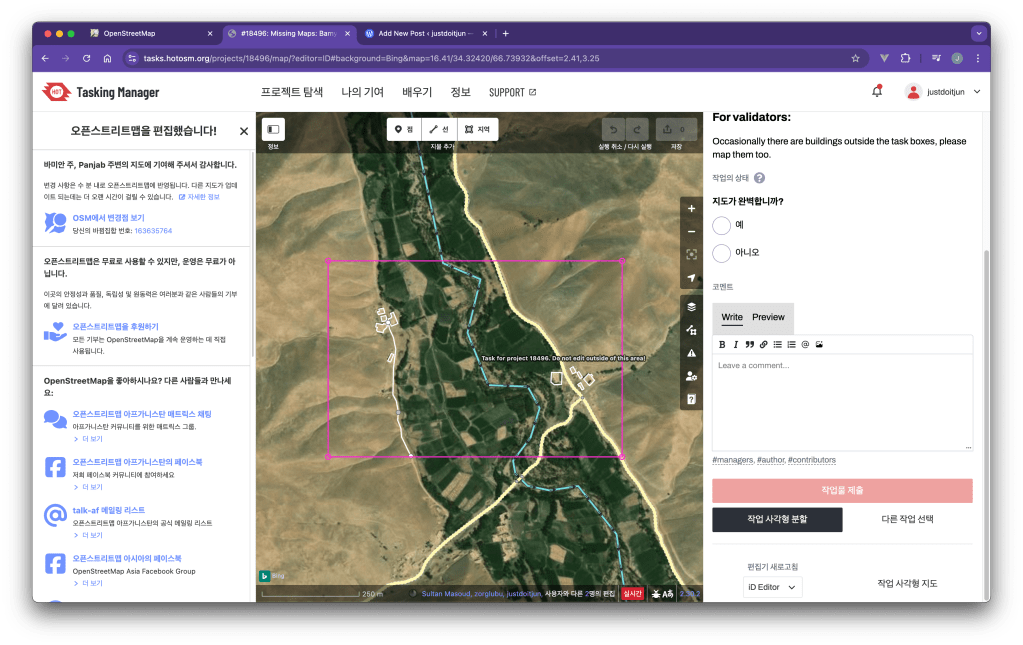Zoom in on the map
The height and width of the screenshot is (645, 1023).
pyautogui.click(x=691, y=210)
